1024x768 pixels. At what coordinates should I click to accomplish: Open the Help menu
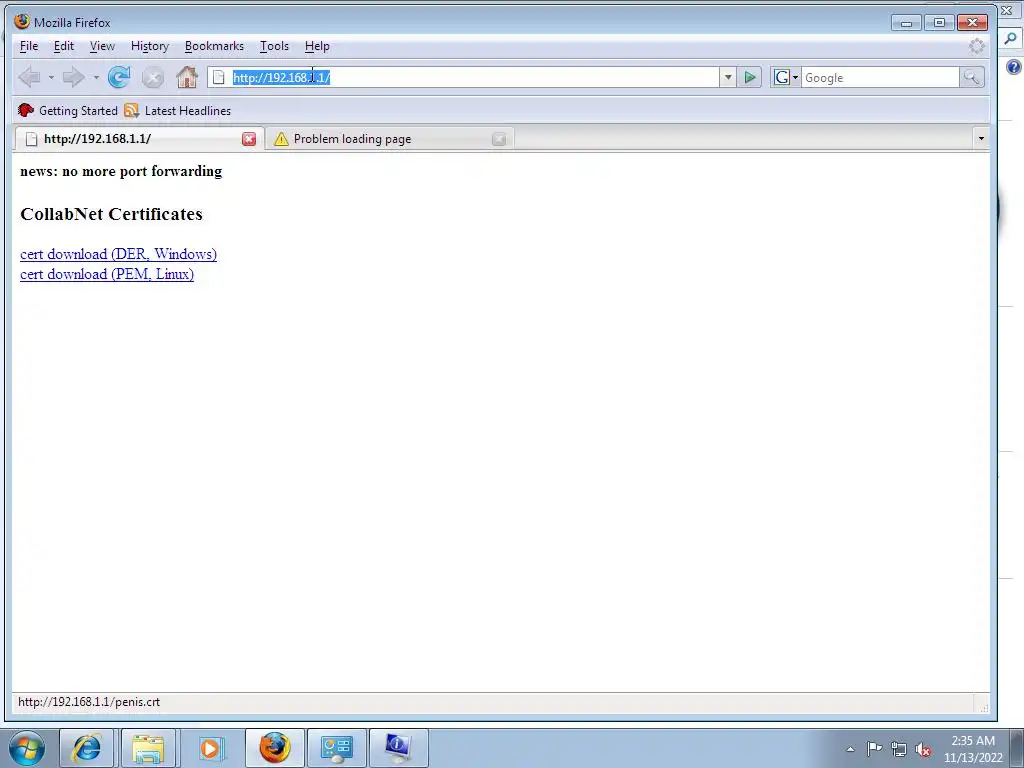(317, 46)
